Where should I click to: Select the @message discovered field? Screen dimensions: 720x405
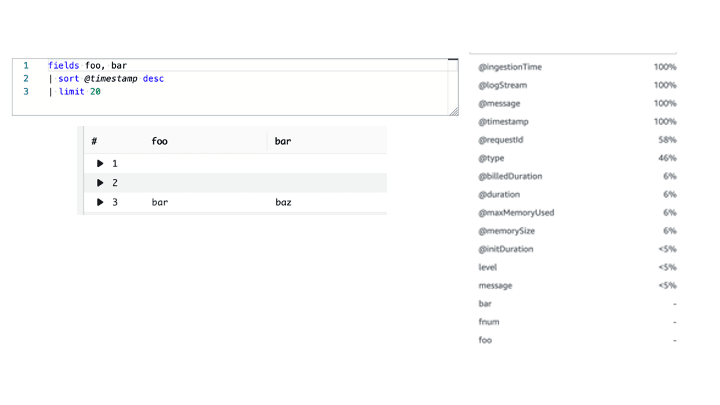(x=499, y=104)
